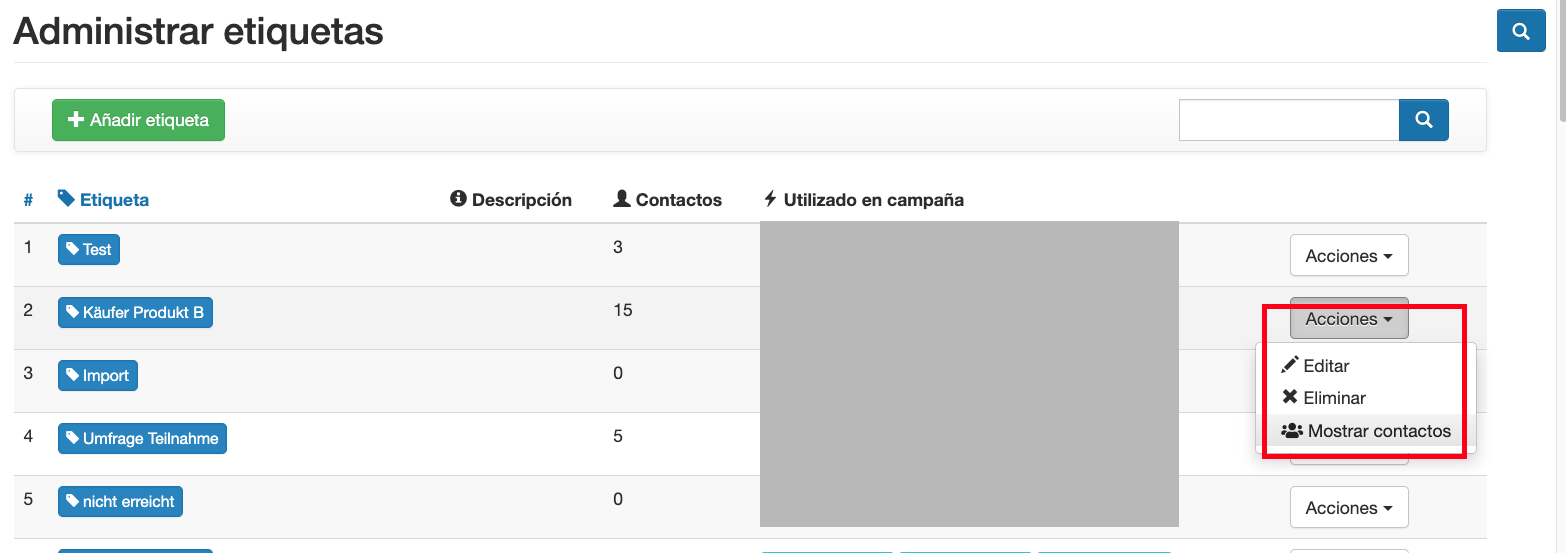Expand Acciones dropdown for Test row
Viewport: 1566px width, 553px height.
tap(1348, 256)
